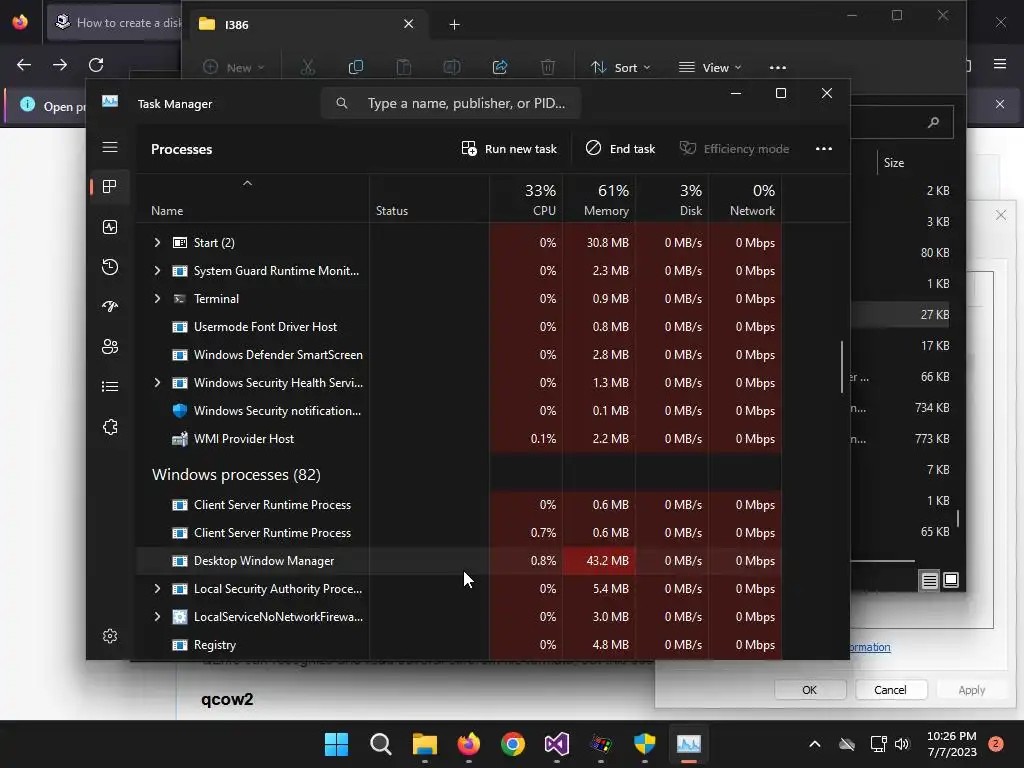1024x768 pixels.
Task: Expand Local Security Authority Process group
Action: point(157,588)
